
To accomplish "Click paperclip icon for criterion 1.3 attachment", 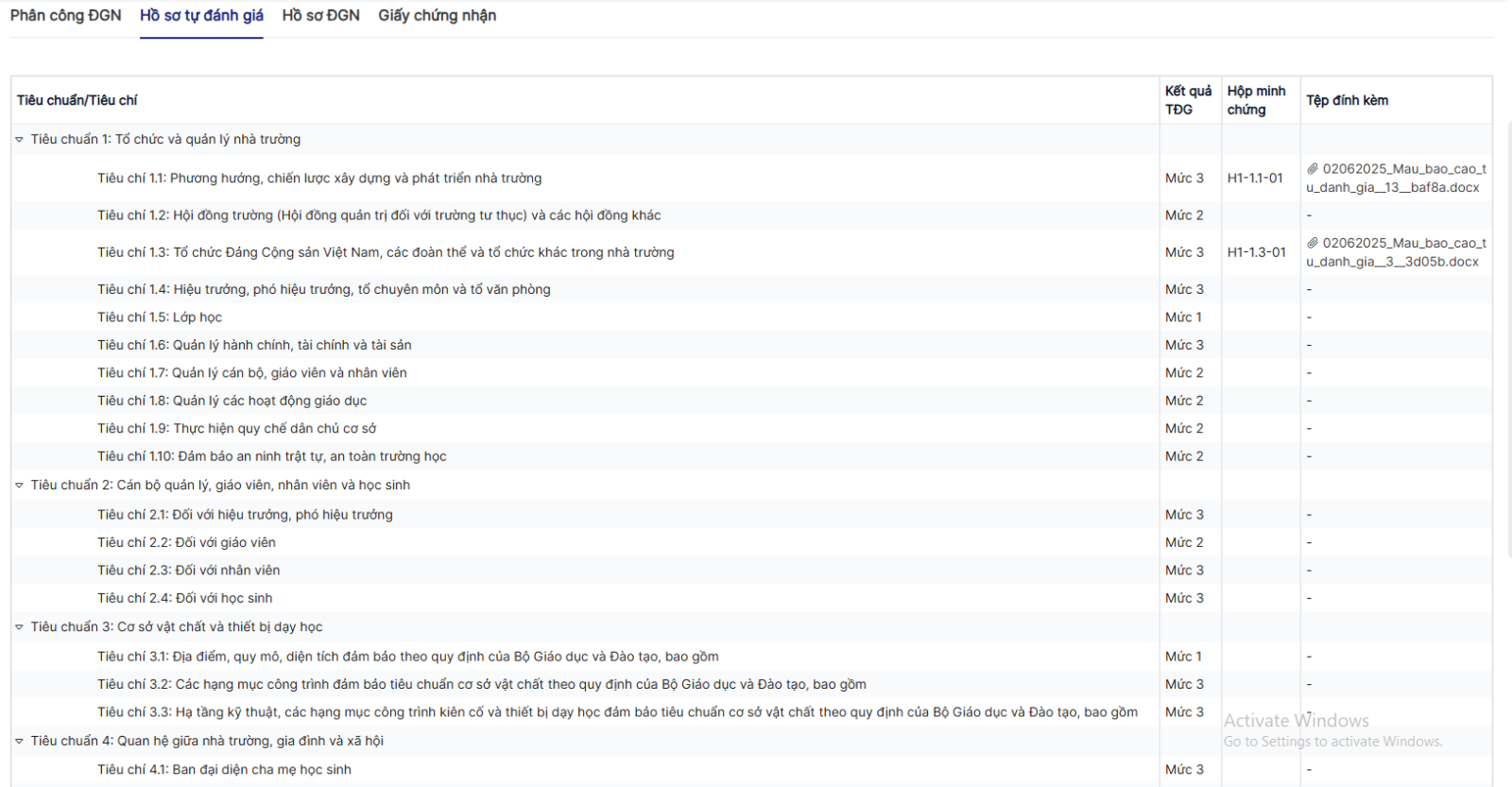I will click(1312, 244).
